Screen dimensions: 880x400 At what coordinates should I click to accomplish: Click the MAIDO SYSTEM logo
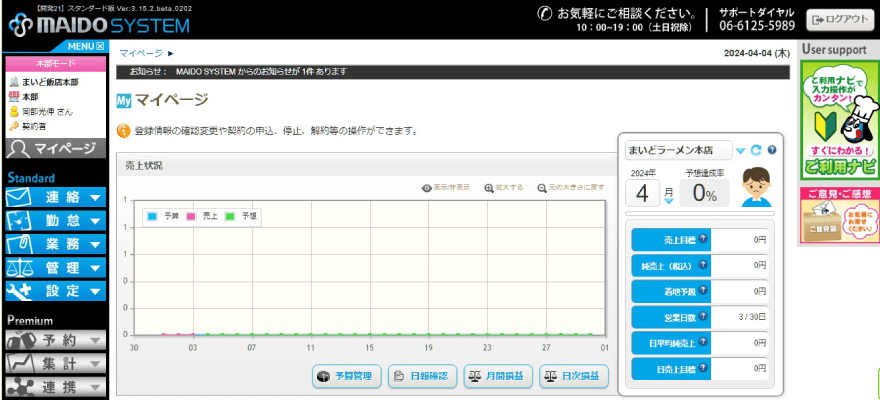point(99,25)
